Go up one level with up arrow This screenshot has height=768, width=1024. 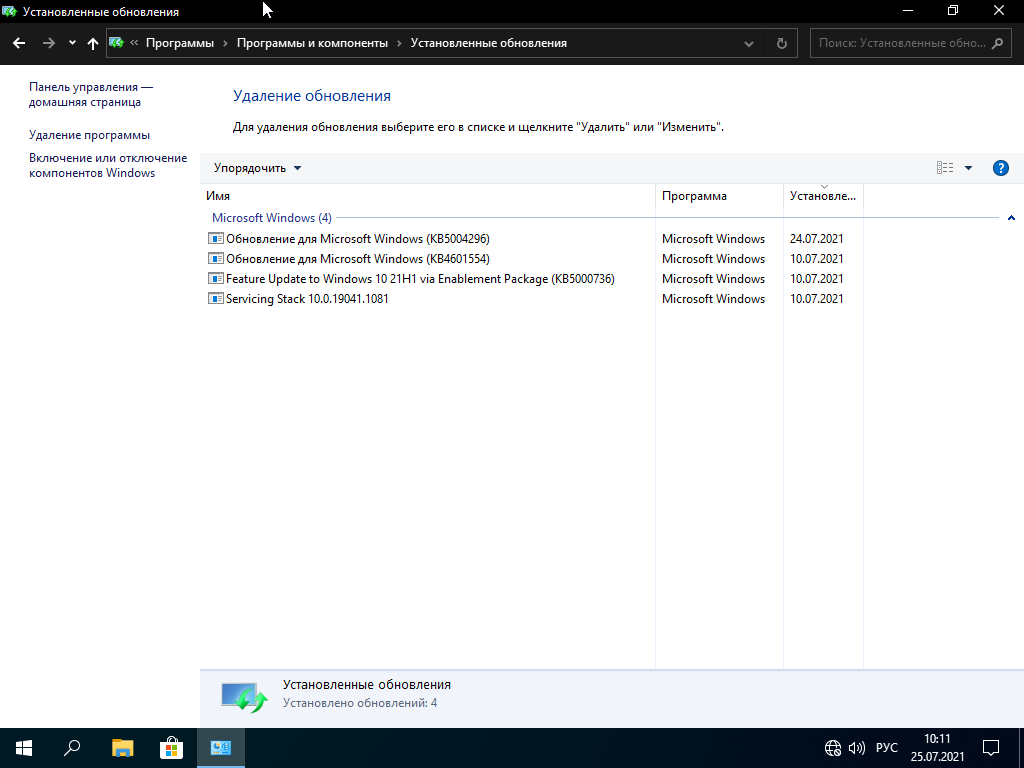pos(93,43)
